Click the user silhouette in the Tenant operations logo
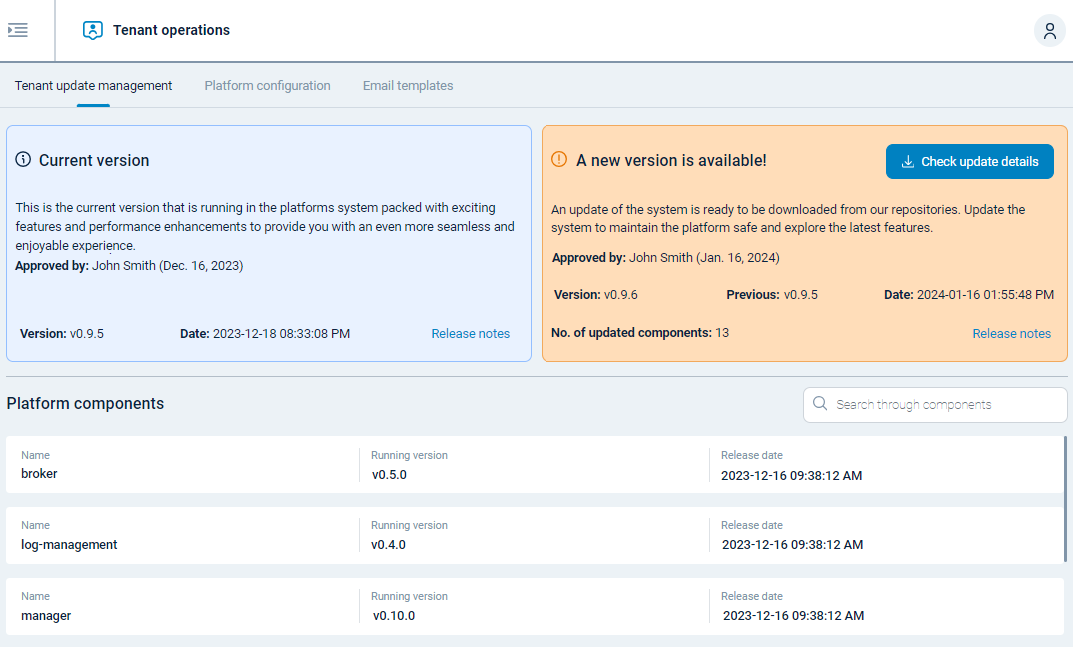 93,30
